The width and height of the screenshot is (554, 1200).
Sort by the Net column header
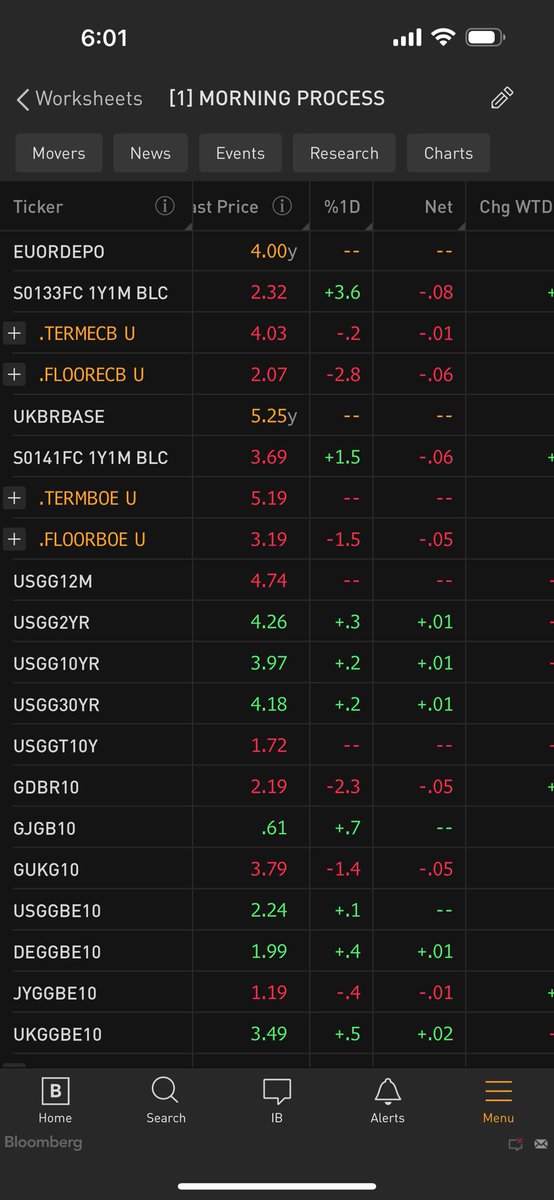(x=438, y=206)
